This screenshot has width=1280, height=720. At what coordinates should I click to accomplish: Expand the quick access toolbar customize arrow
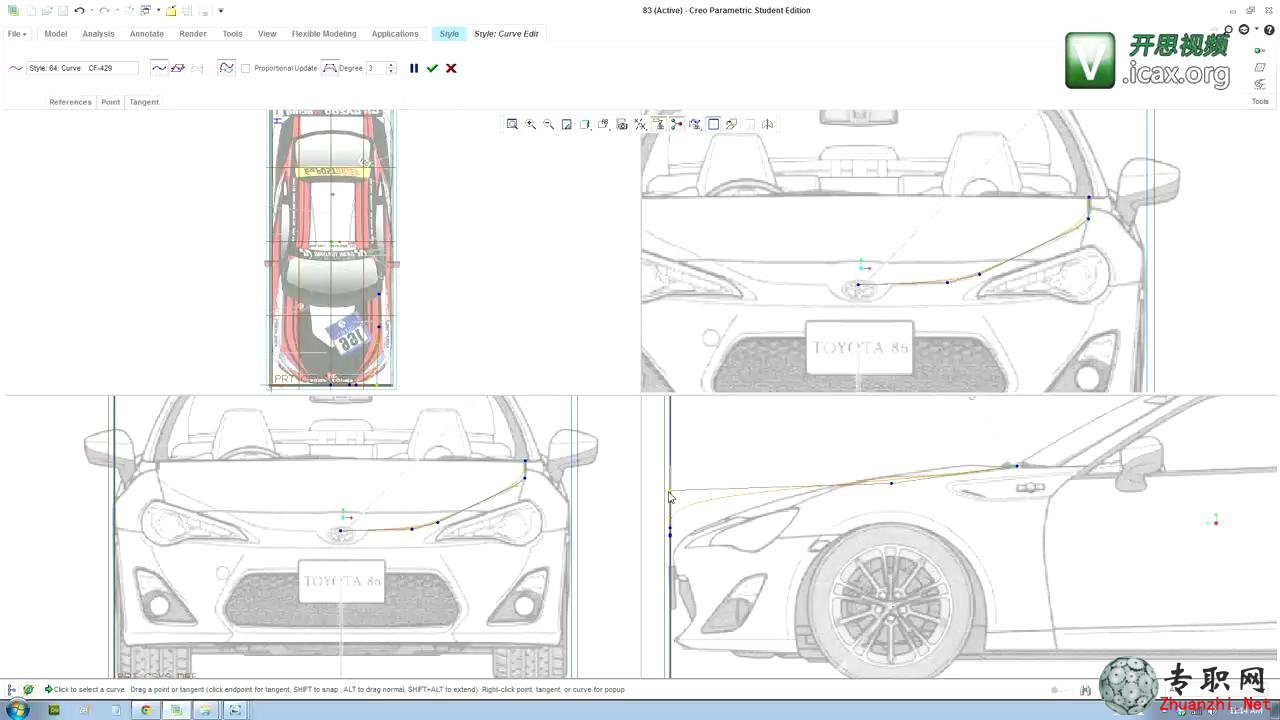pos(221,11)
